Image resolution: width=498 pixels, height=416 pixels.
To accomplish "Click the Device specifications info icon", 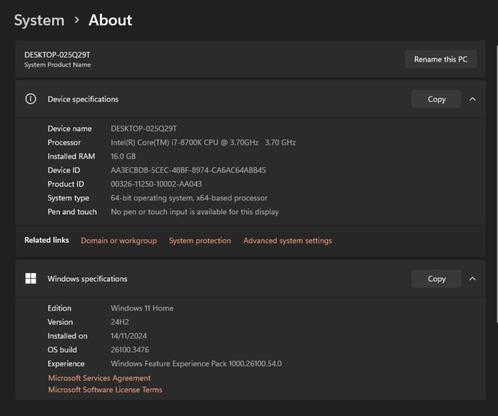I will tap(31, 99).
